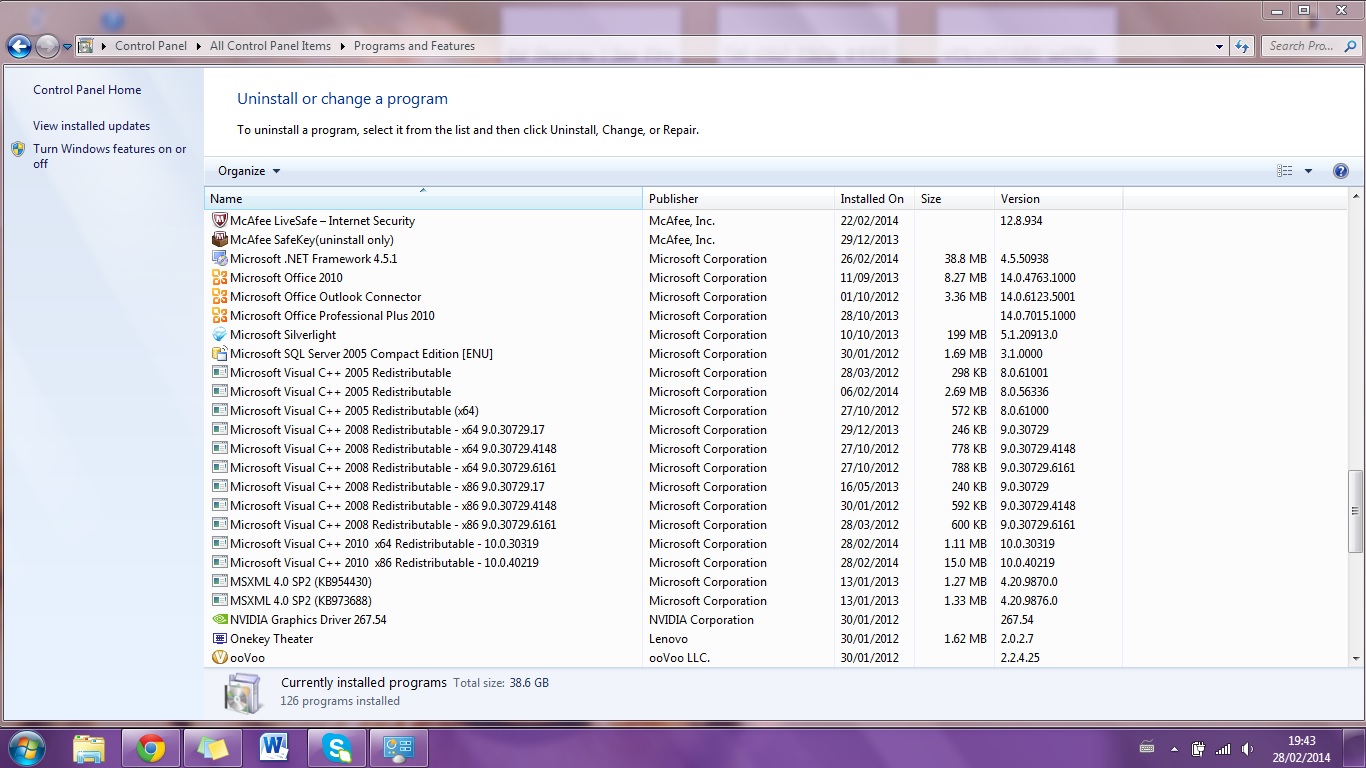
Task: Click the SQL Server 2005 Compact Edition icon
Action: click(220, 353)
